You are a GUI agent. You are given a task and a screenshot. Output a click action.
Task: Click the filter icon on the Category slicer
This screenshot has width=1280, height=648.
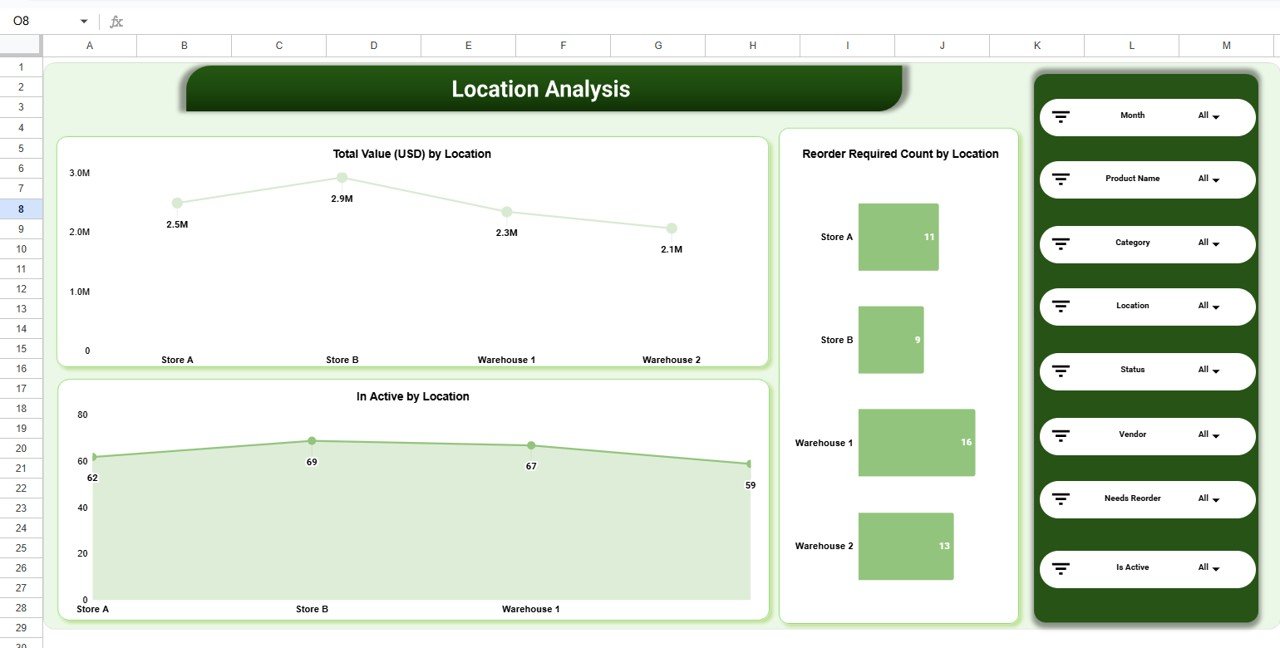(1061, 243)
